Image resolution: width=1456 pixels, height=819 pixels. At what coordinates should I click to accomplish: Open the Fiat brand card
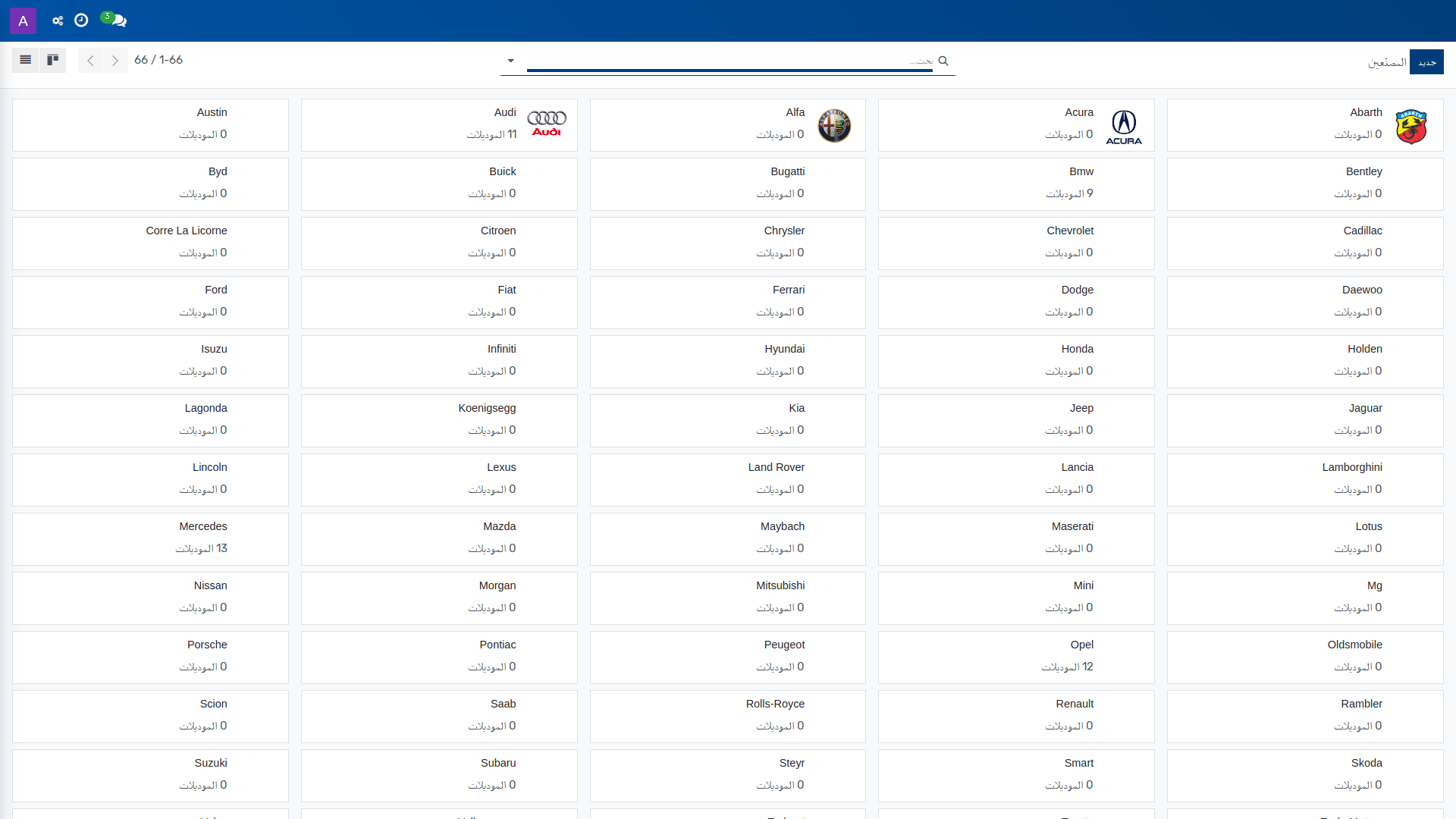point(439,303)
